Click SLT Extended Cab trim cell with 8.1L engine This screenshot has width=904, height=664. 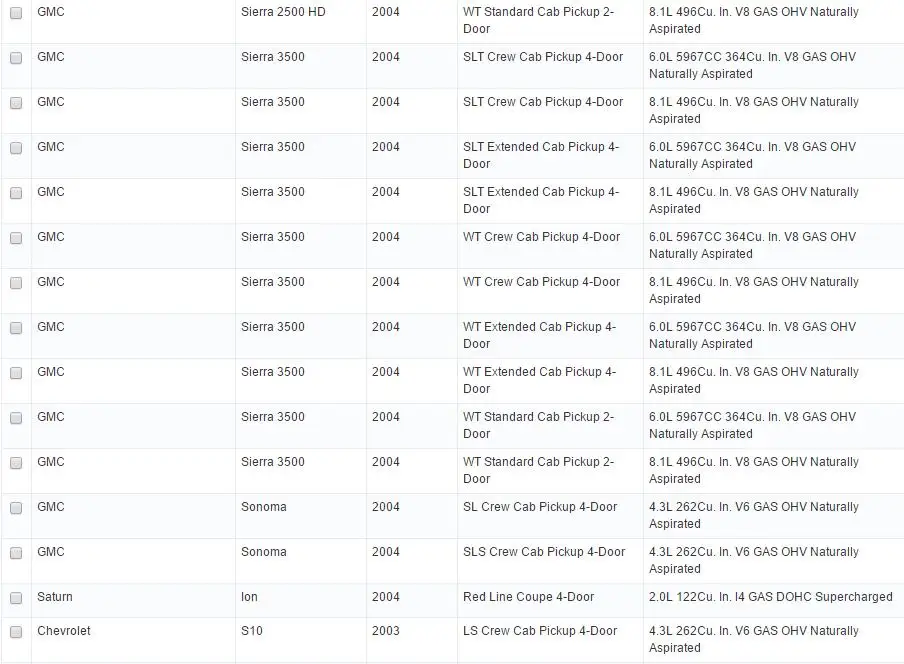point(550,201)
